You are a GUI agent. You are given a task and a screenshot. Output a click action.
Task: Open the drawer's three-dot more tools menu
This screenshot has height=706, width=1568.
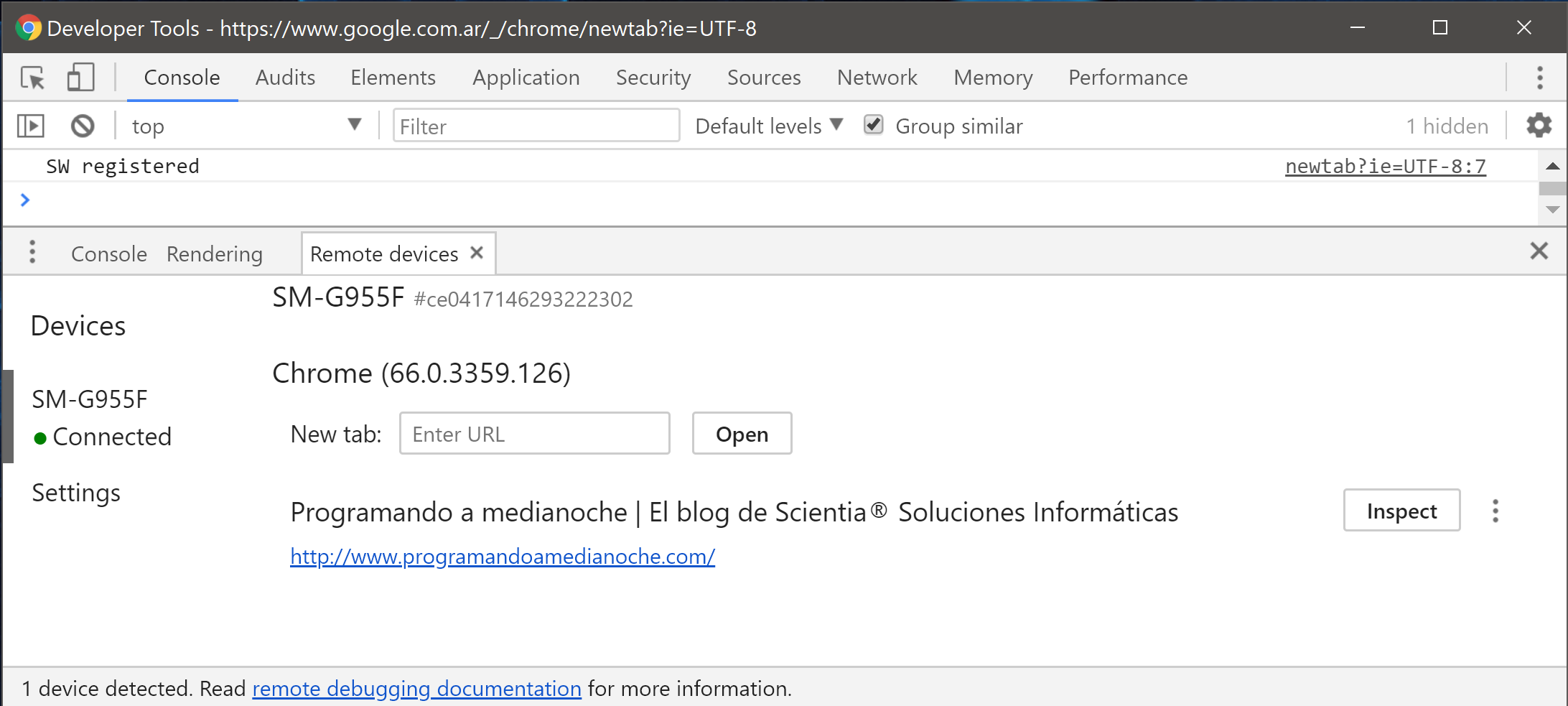[x=32, y=252]
